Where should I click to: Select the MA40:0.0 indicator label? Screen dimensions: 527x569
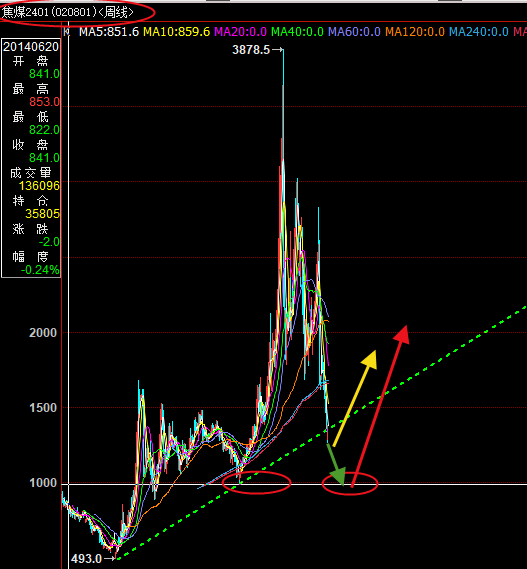click(297, 32)
